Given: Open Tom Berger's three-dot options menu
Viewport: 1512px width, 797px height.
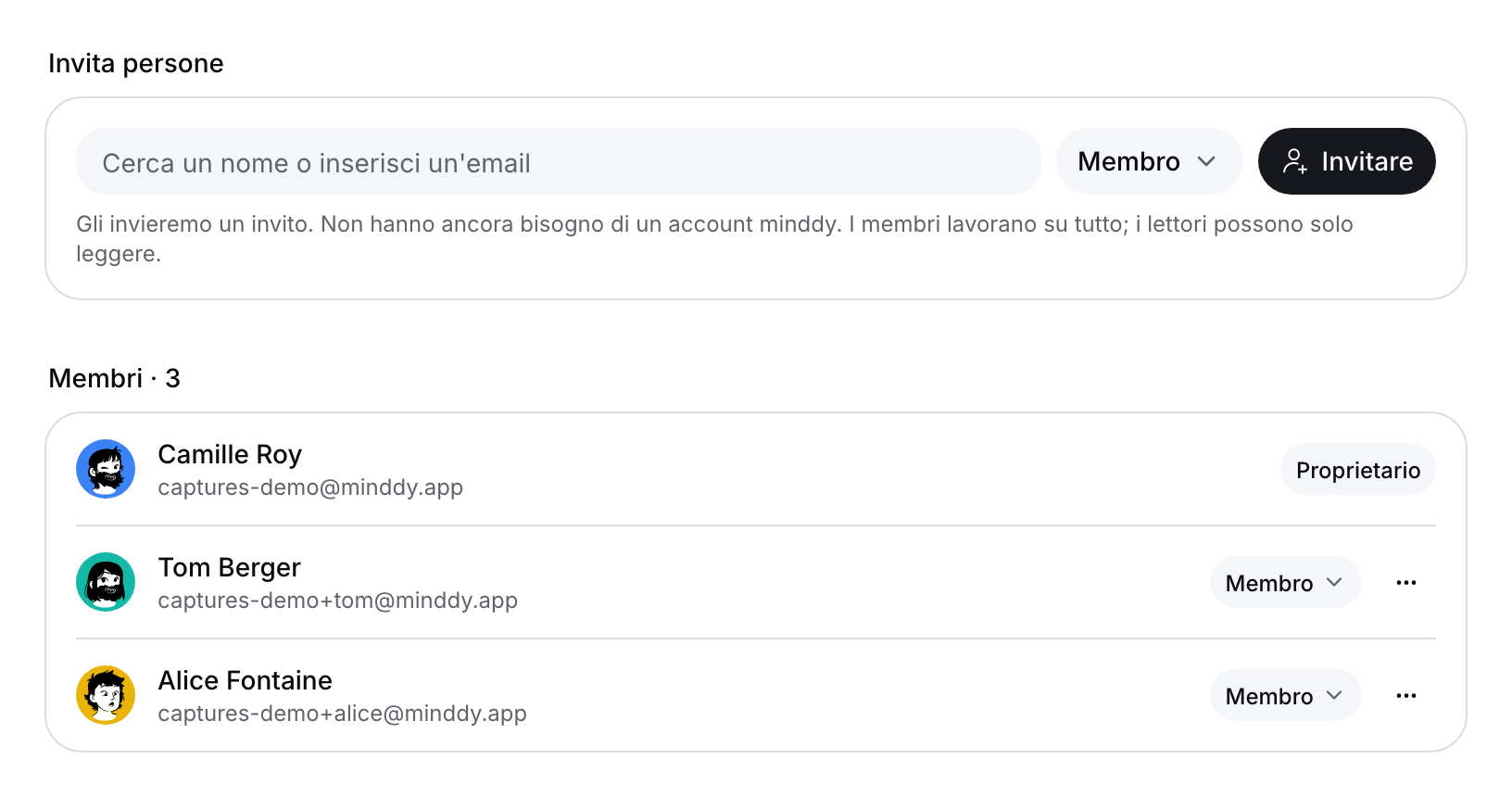Looking at the screenshot, I should pyautogui.click(x=1405, y=582).
